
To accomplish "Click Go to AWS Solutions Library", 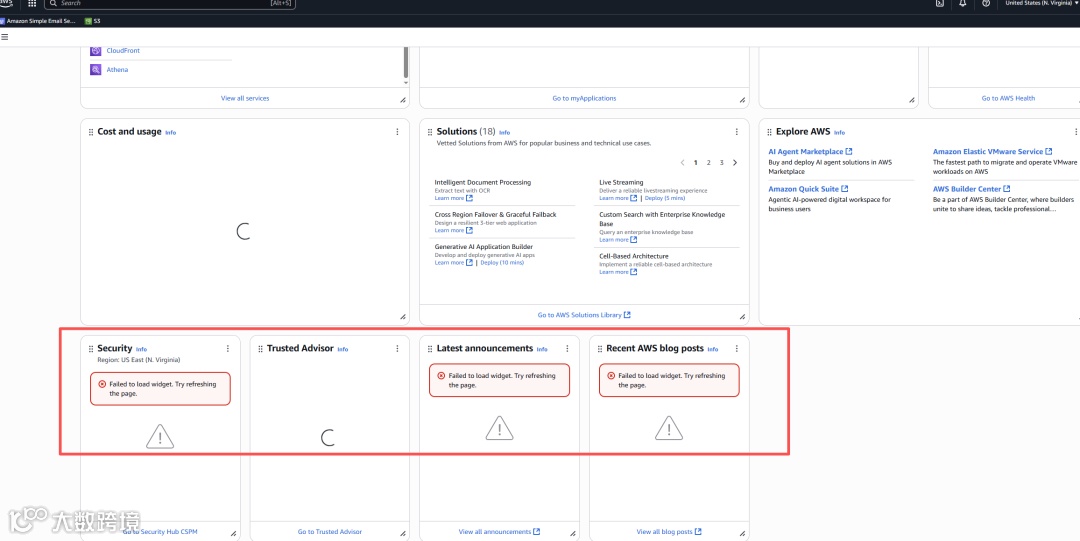I will pos(584,315).
